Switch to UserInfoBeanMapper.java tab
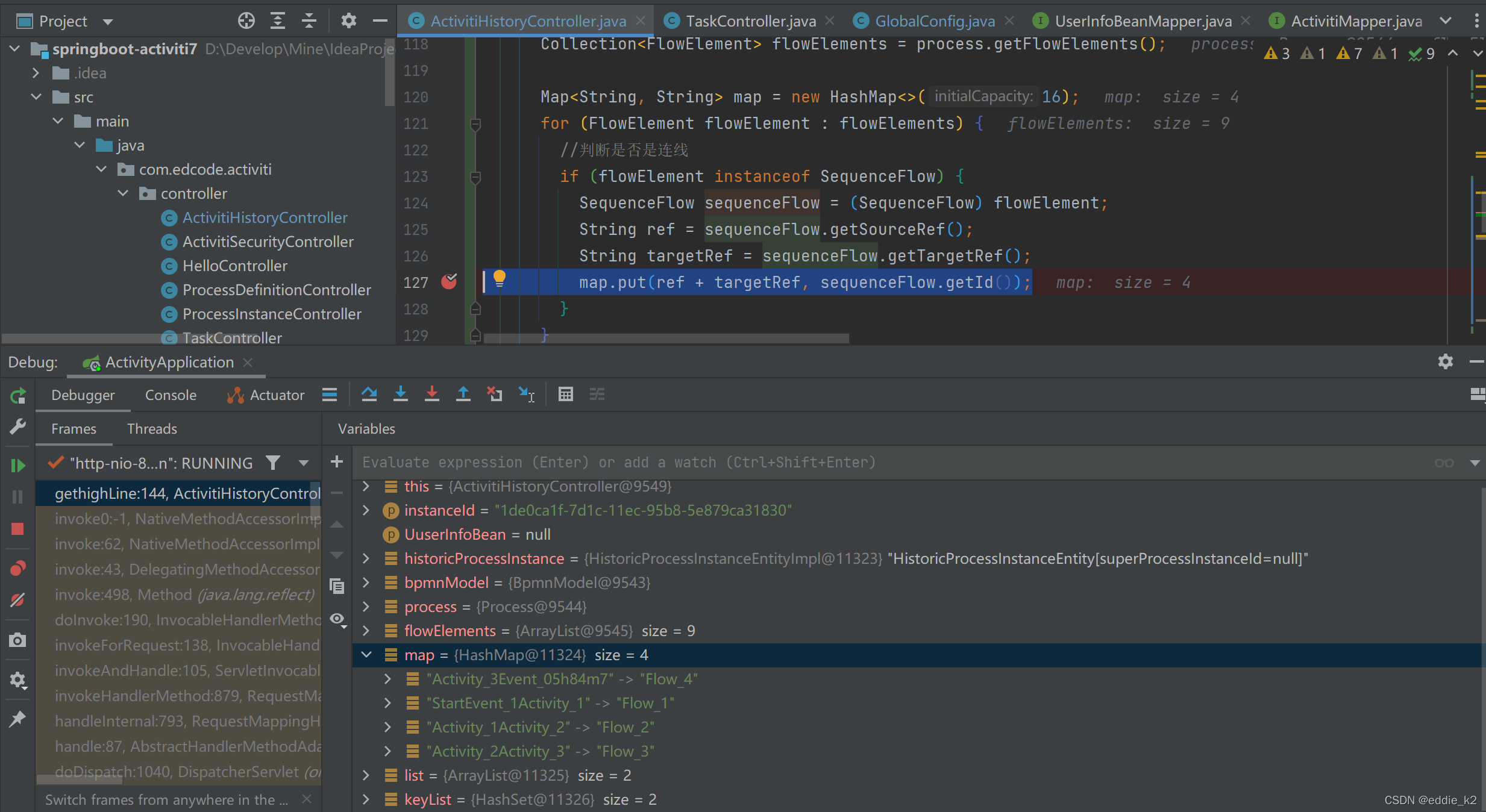Viewport: 1486px width, 812px height. (1143, 21)
